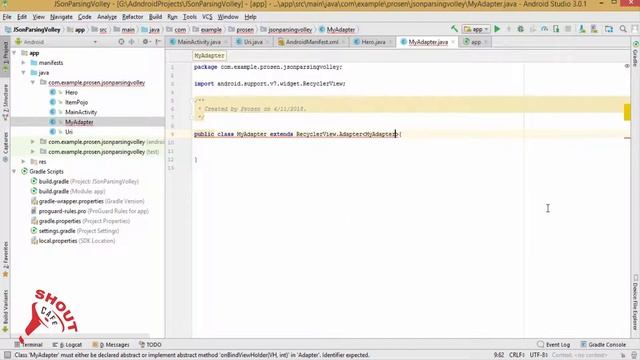The height and width of the screenshot is (360, 640).
Task: Click Scroll from Source target icon
Action: (x=121, y=42)
